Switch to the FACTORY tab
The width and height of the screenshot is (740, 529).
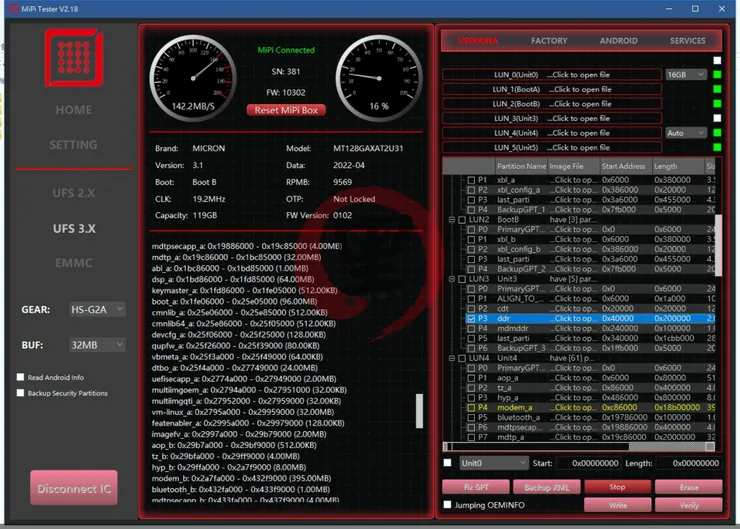549,41
